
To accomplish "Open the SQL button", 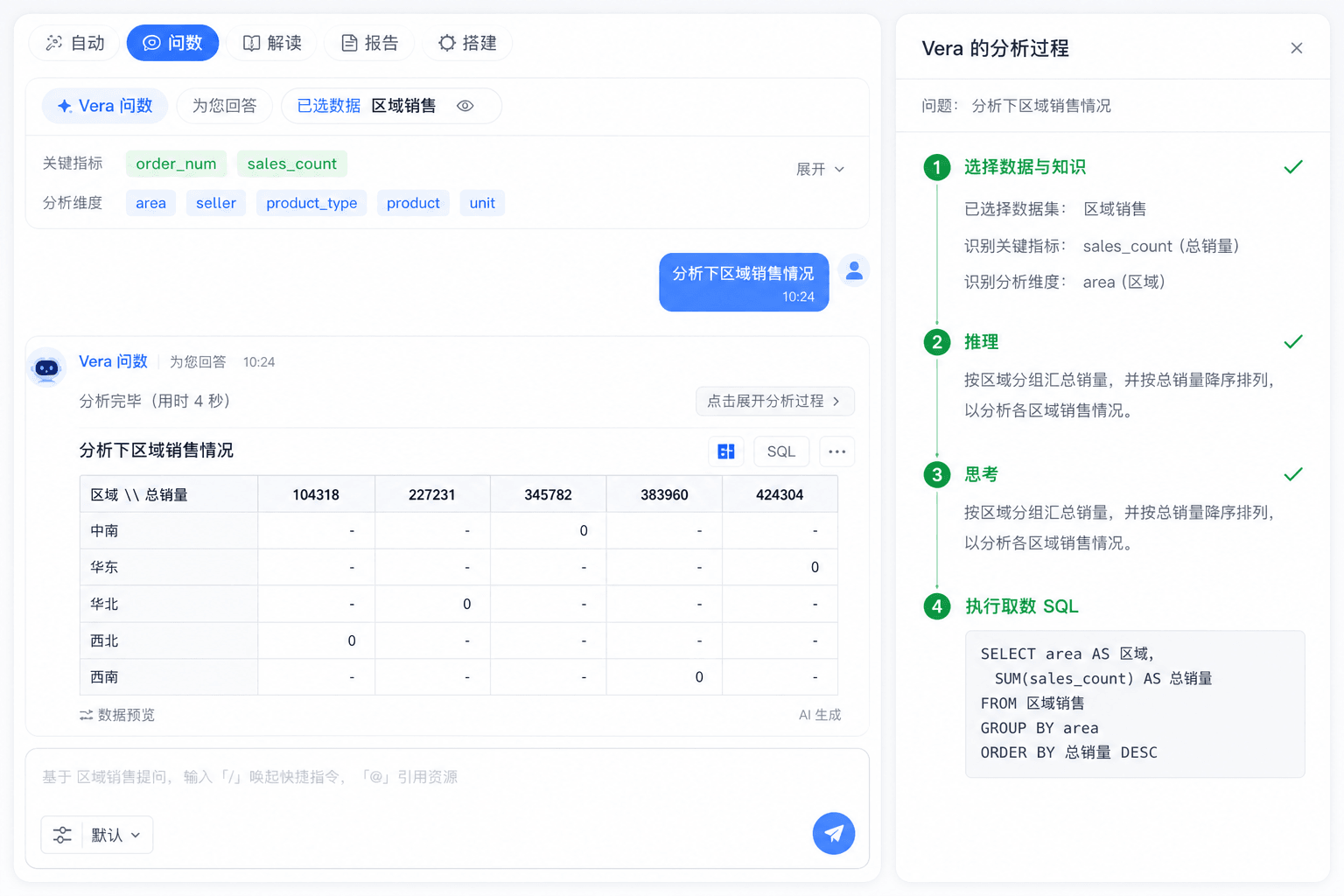I will click(x=781, y=451).
